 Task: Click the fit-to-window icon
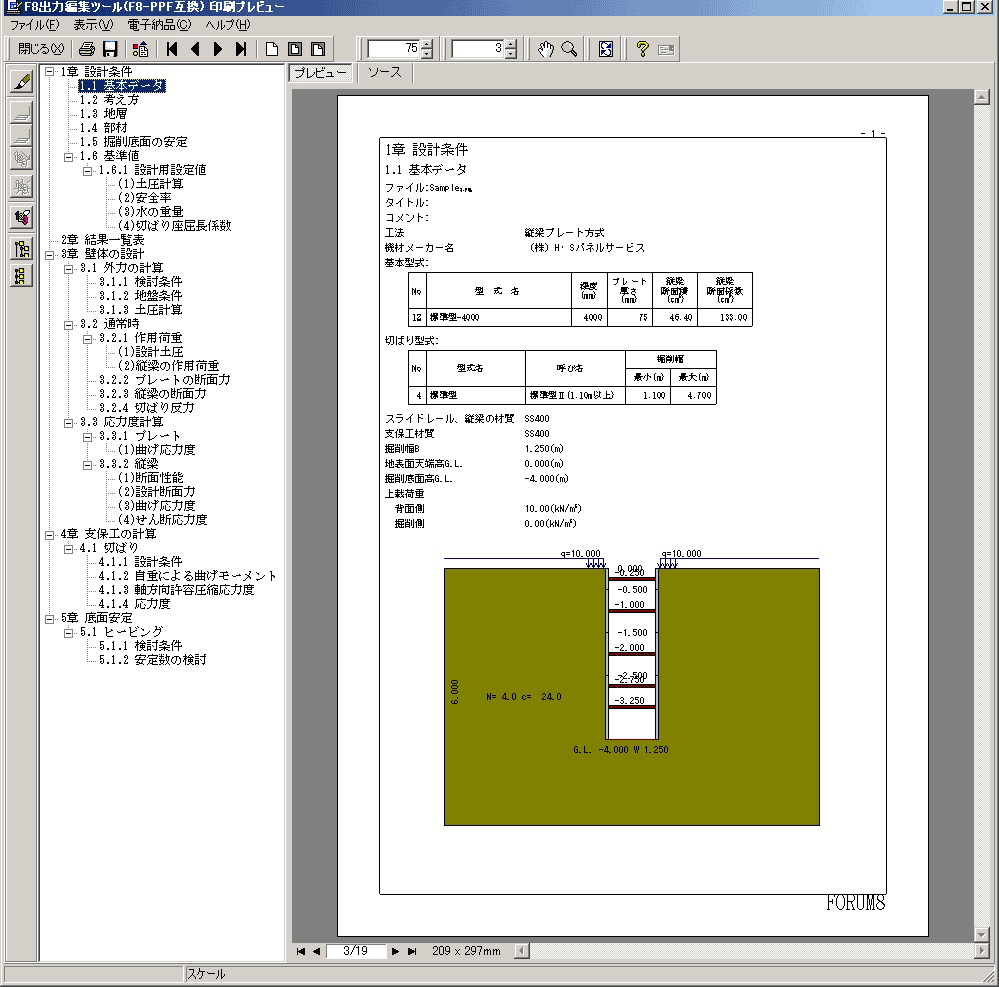(x=605, y=49)
